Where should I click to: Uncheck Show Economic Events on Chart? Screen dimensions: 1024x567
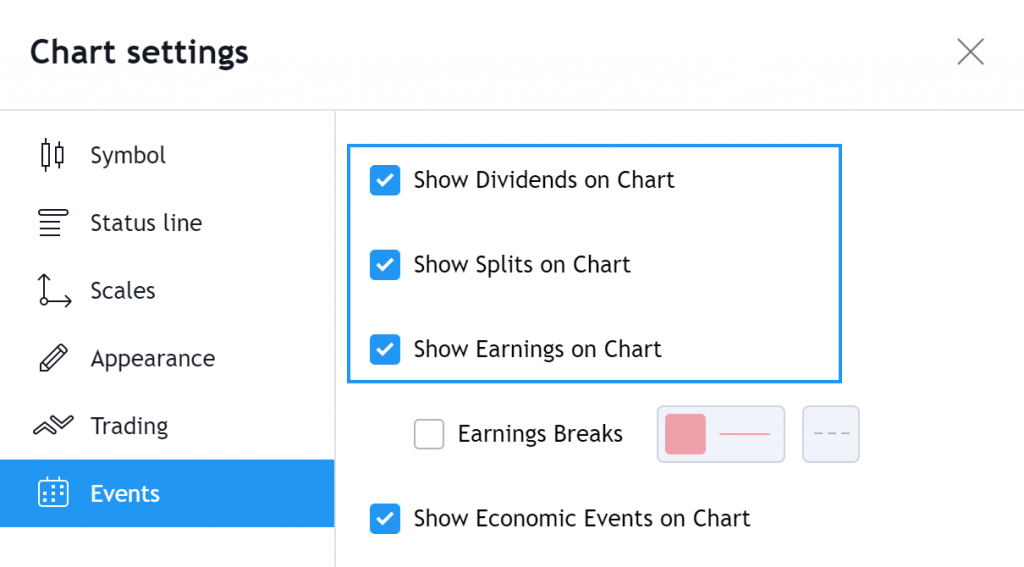pyautogui.click(x=385, y=519)
